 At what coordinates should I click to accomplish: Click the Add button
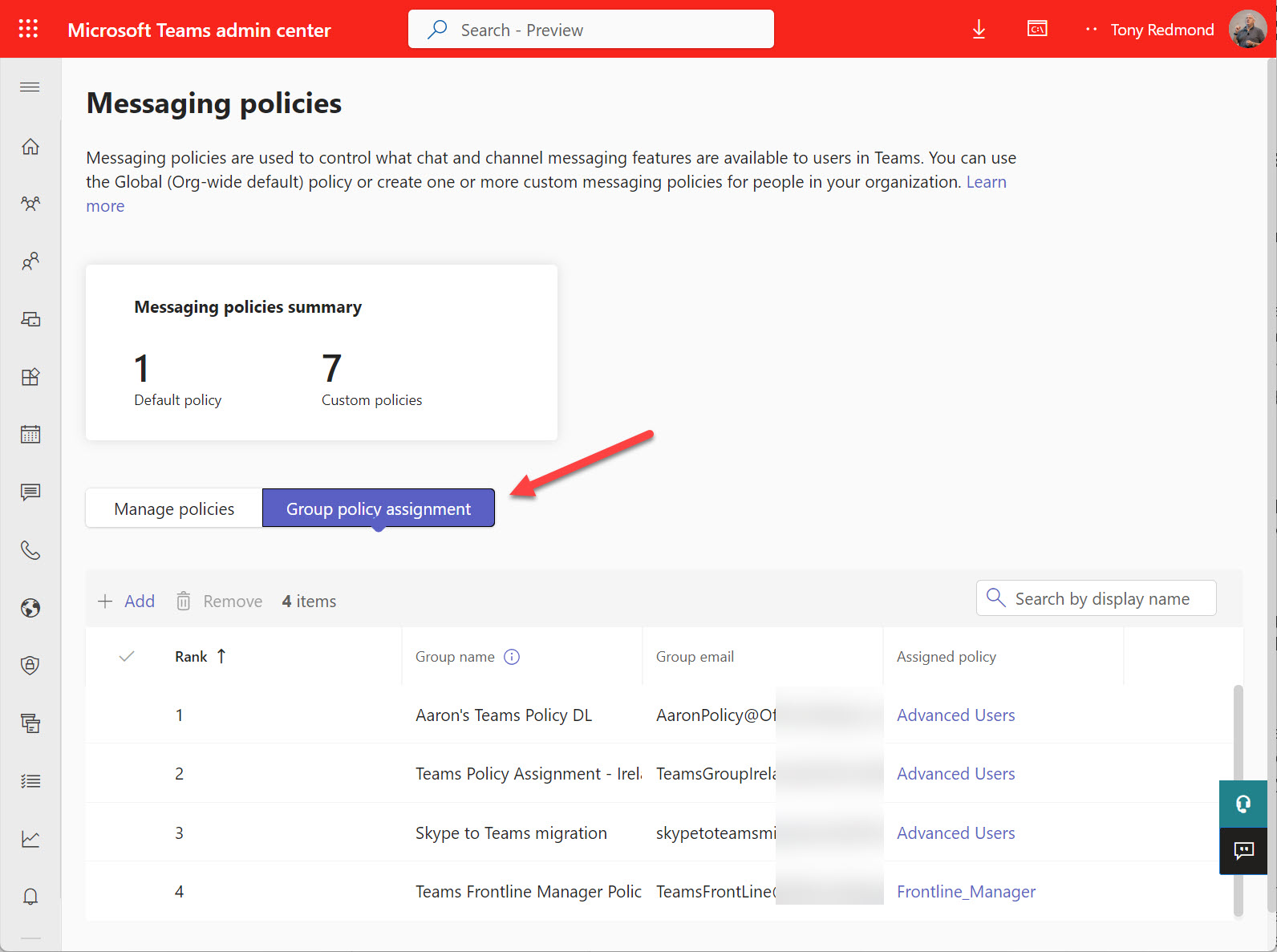coord(126,601)
